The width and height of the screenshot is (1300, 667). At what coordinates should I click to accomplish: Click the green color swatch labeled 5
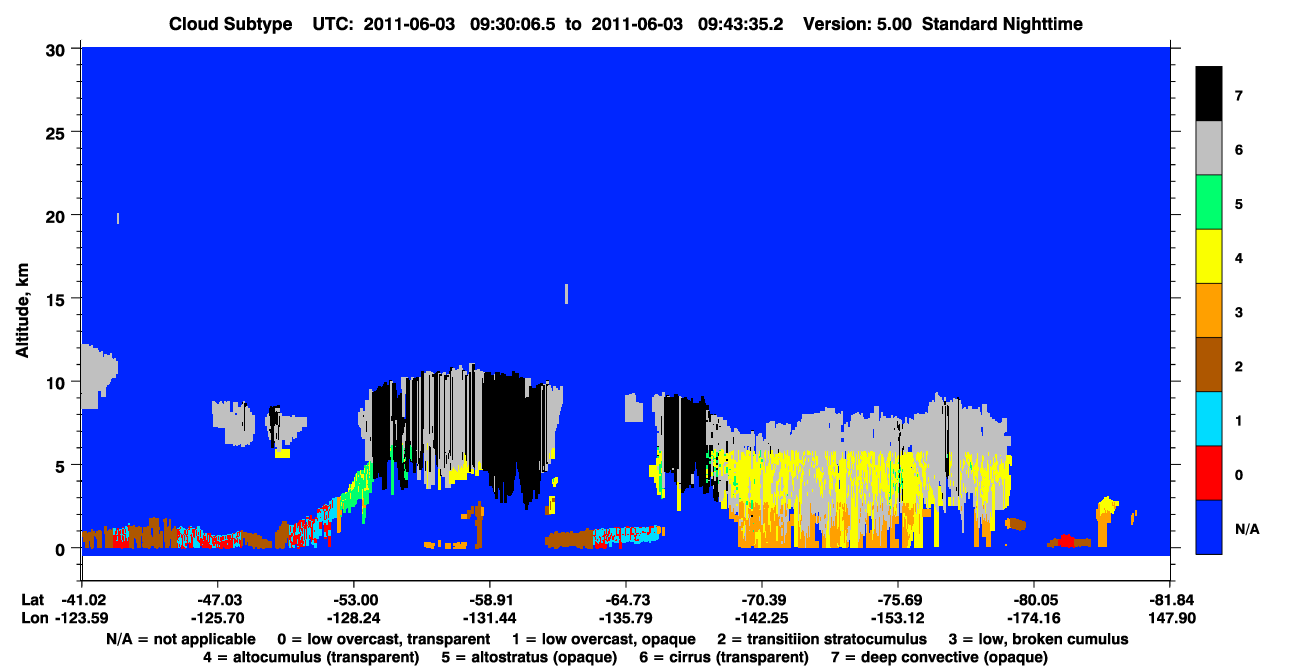[x=1209, y=203]
